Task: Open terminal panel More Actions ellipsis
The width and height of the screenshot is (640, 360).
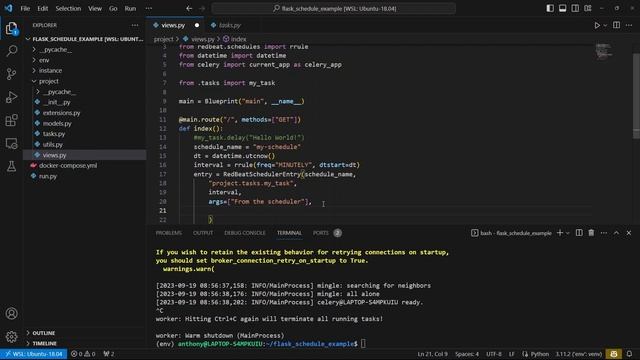Action: pos(604,233)
